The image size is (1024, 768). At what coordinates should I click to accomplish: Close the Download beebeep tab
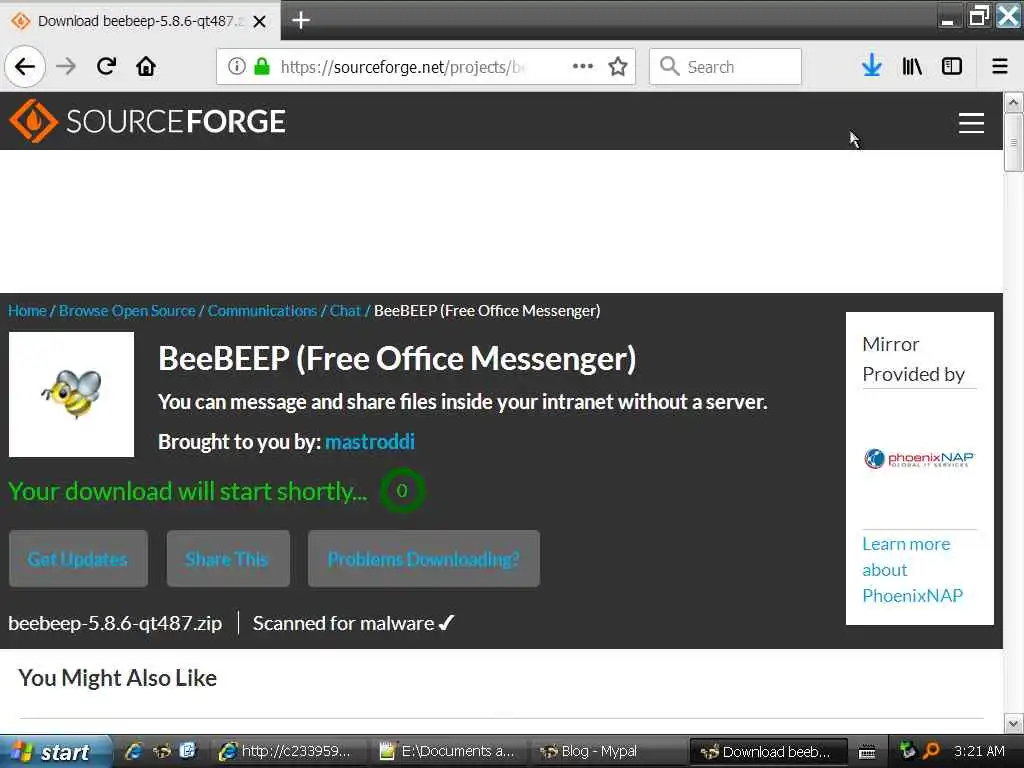(259, 21)
